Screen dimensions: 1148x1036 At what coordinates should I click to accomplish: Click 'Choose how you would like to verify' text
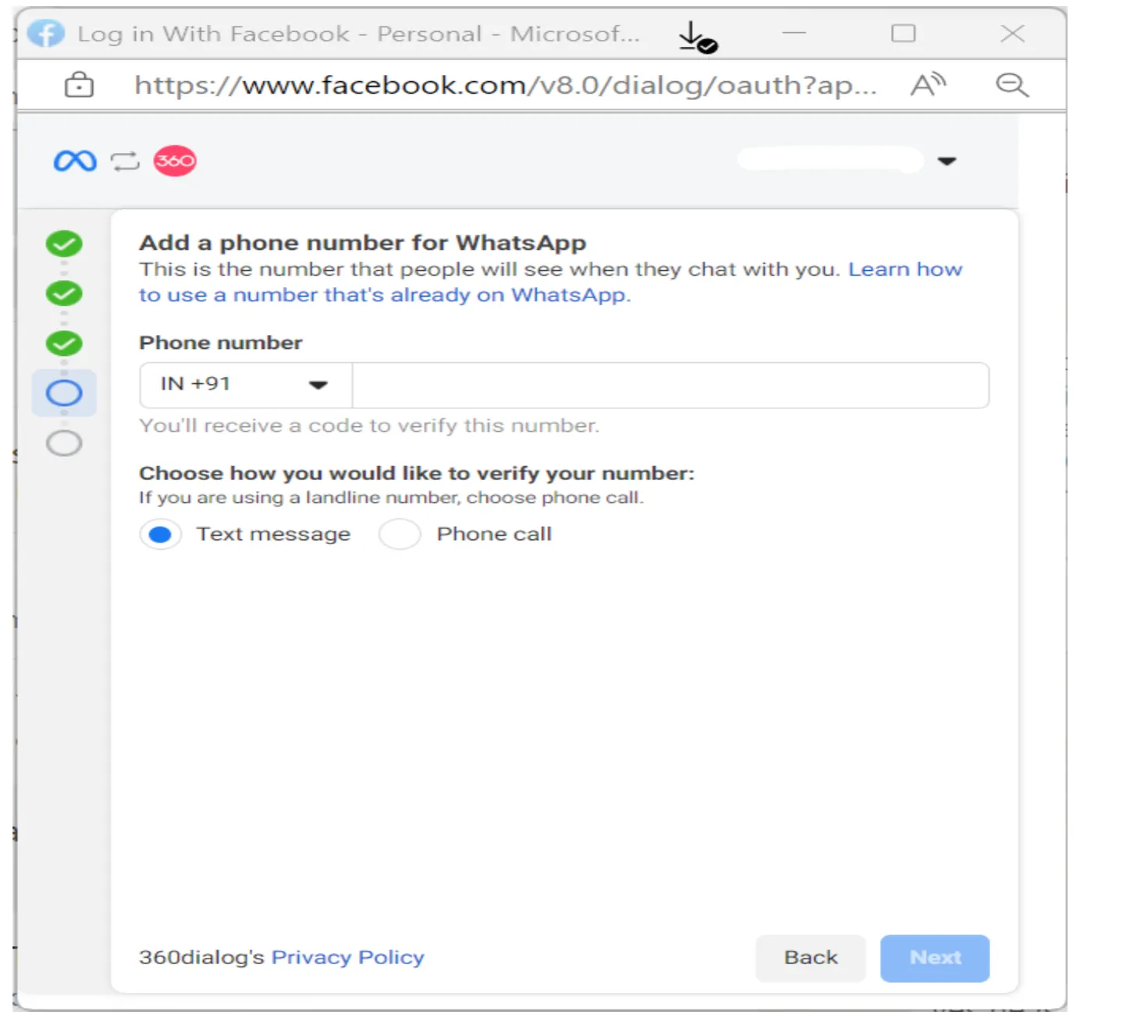pyautogui.click(x=417, y=473)
